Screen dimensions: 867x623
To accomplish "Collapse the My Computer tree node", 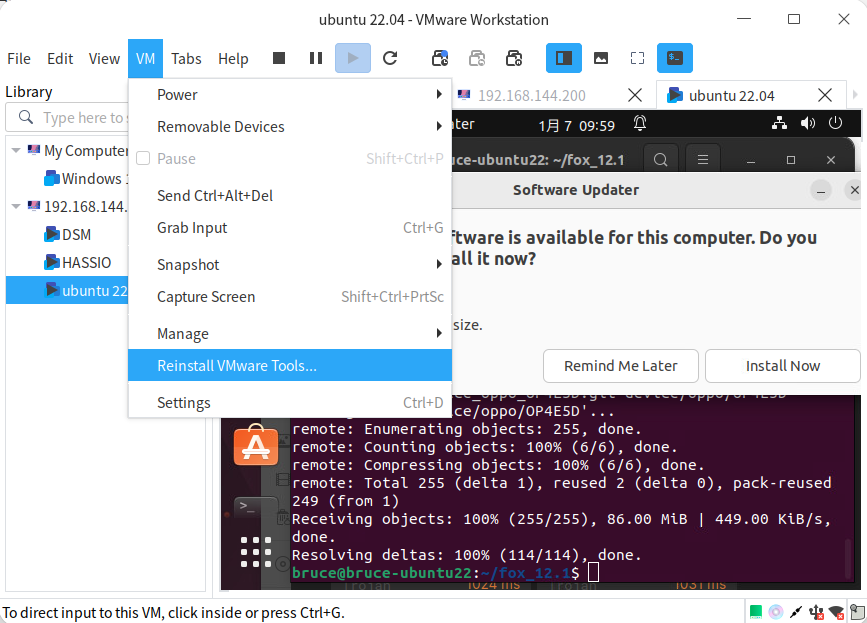I will 16,151.
